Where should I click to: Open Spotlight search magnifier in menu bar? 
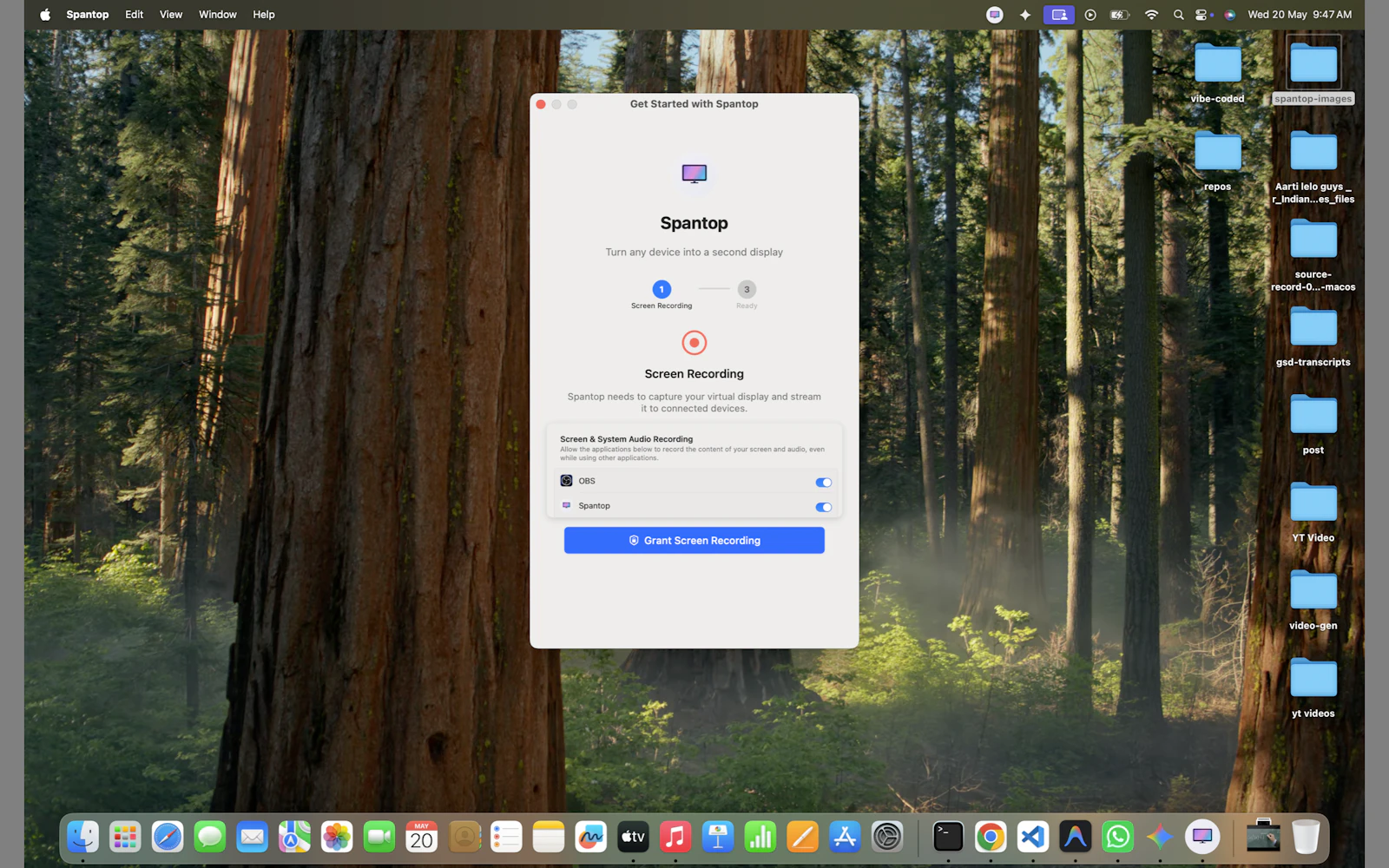[x=1178, y=15]
